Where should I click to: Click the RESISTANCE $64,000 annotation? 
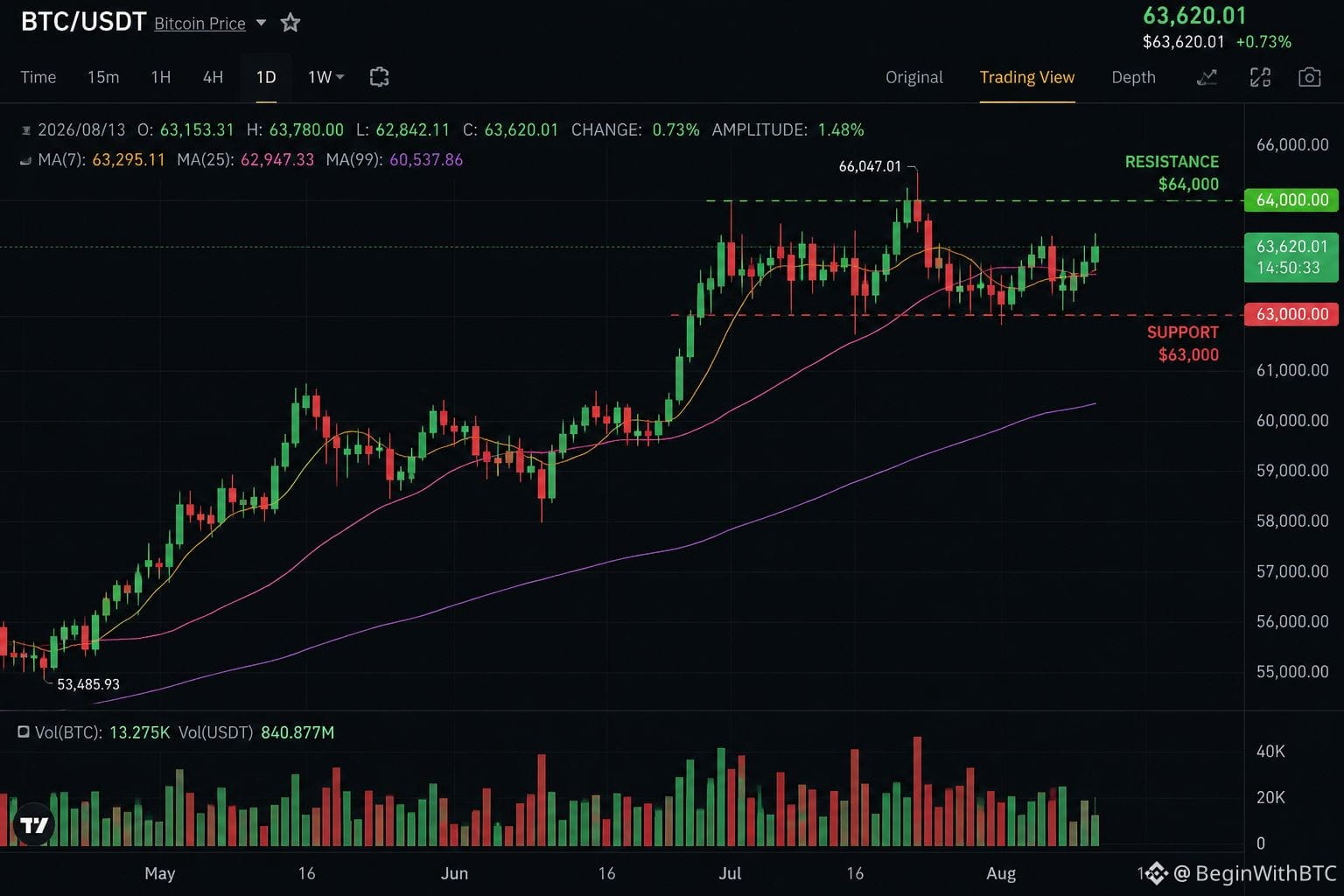pos(1172,173)
